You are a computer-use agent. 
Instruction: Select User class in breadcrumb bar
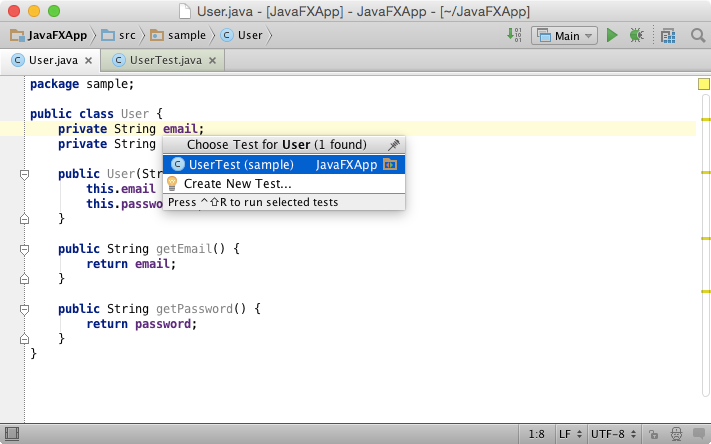[x=242, y=35]
